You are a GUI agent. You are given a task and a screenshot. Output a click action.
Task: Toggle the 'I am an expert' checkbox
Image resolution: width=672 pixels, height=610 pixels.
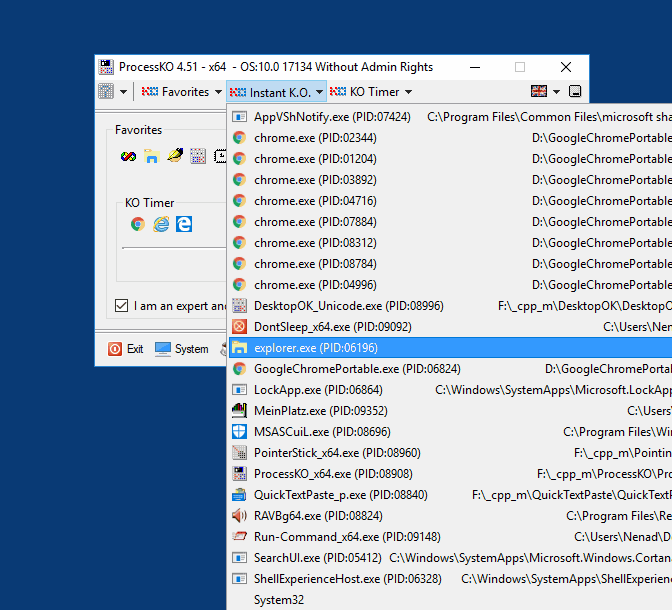(121, 306)
